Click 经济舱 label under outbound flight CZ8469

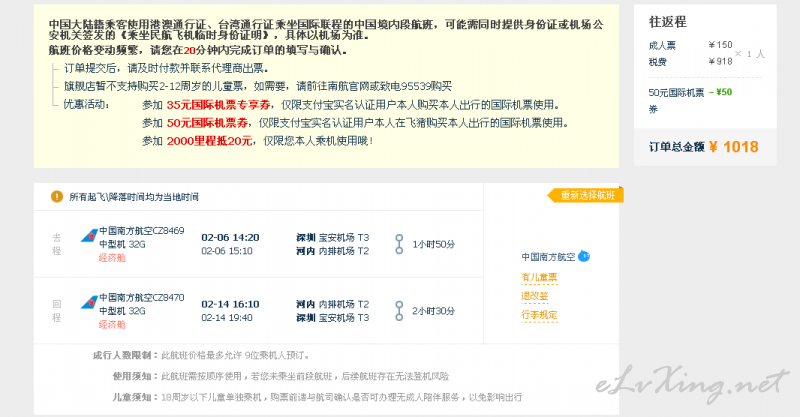[112, 258]
